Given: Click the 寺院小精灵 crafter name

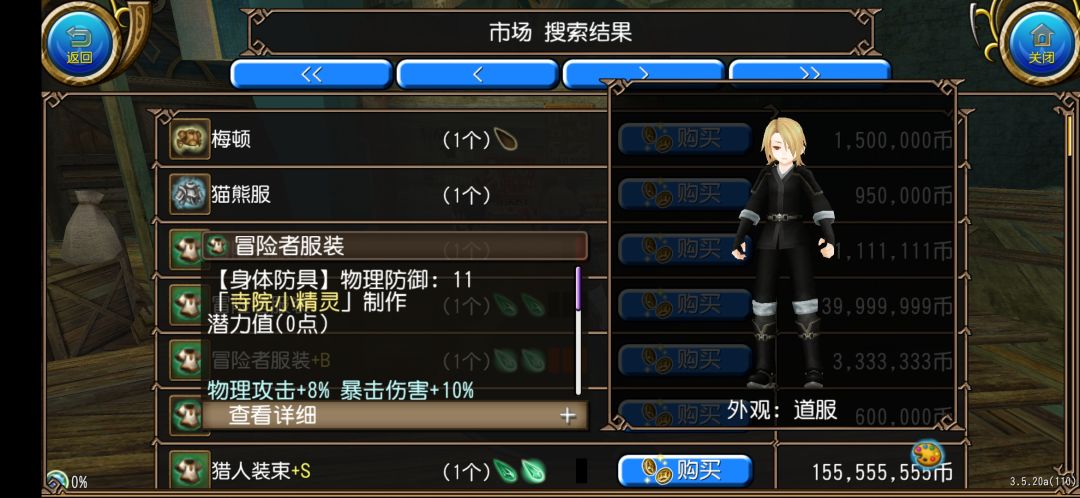Looking at the screenshot, I should pyautogui.click(x=295, y=302).
